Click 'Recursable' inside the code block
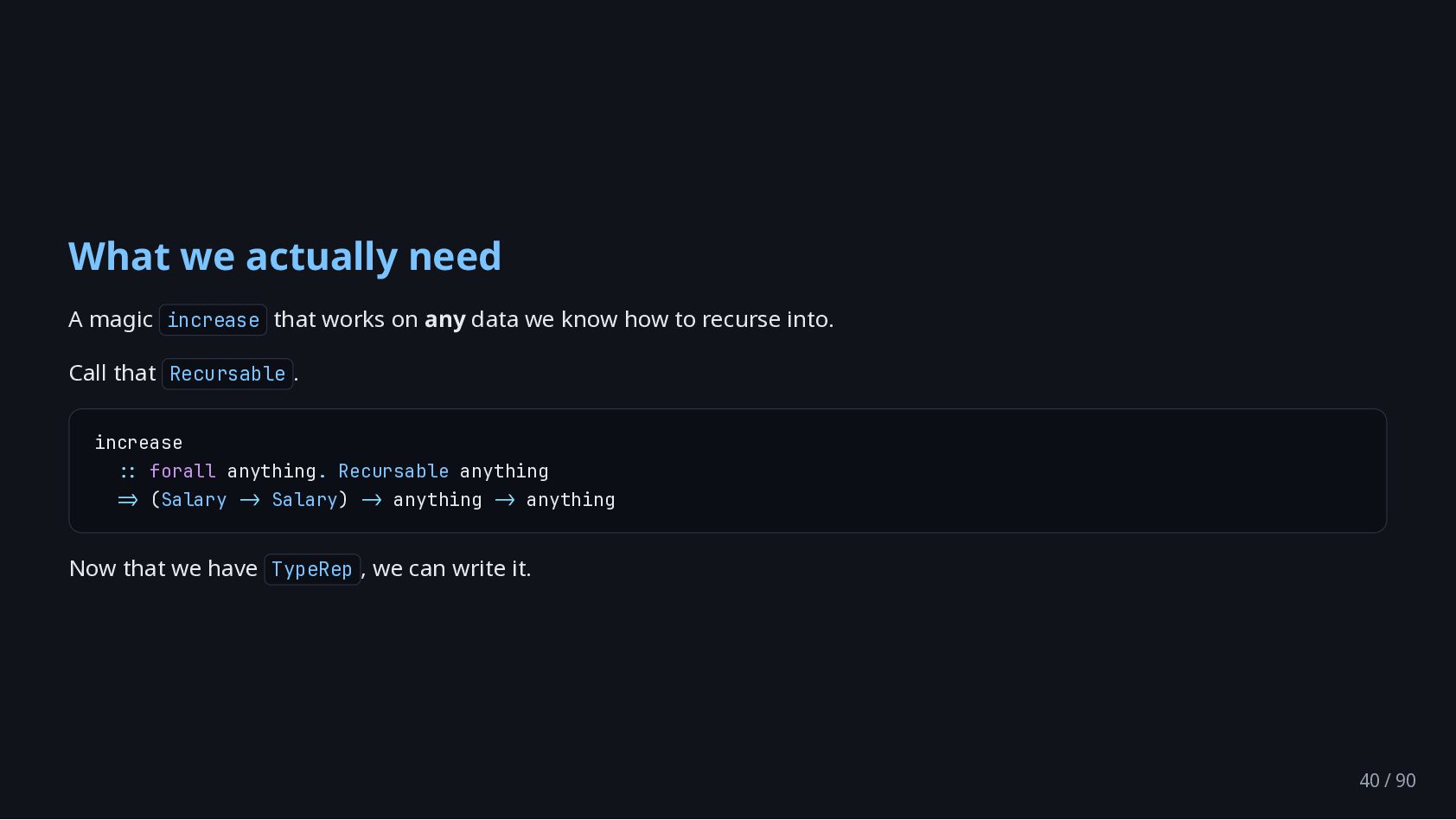The height and width of the screenshot is (820, 1456). [393, 471]
